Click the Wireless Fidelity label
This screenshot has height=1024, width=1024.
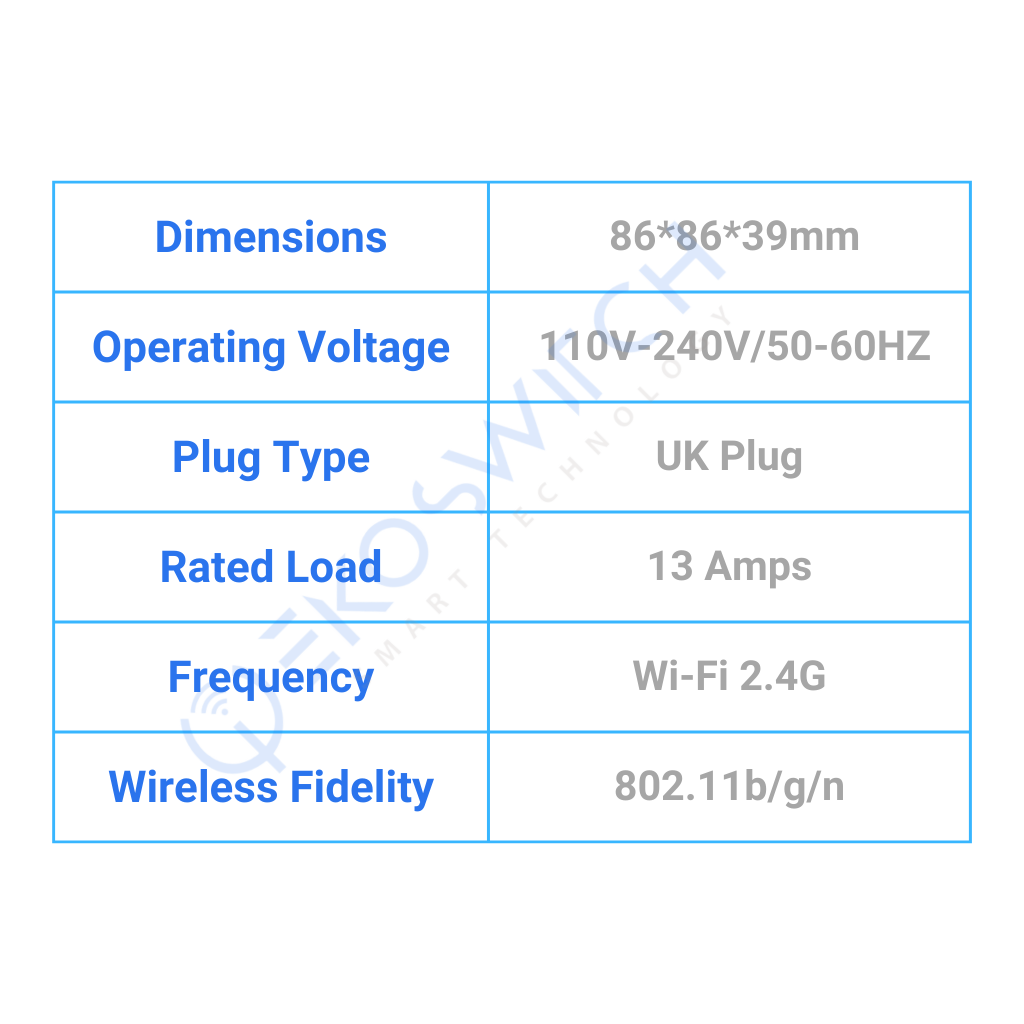coord(271,788)
